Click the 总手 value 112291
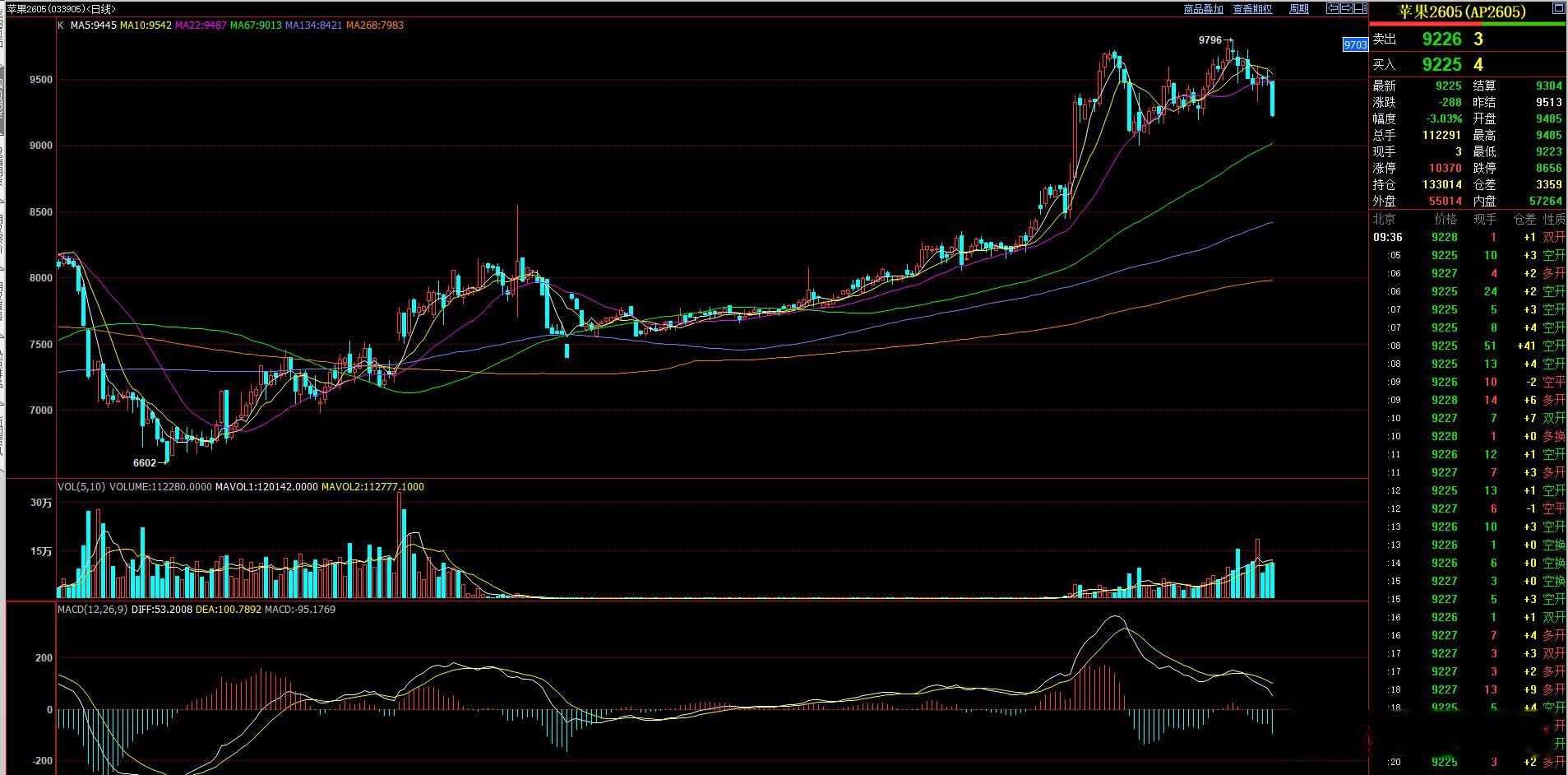1568x775 pixels. point(1442,136)
